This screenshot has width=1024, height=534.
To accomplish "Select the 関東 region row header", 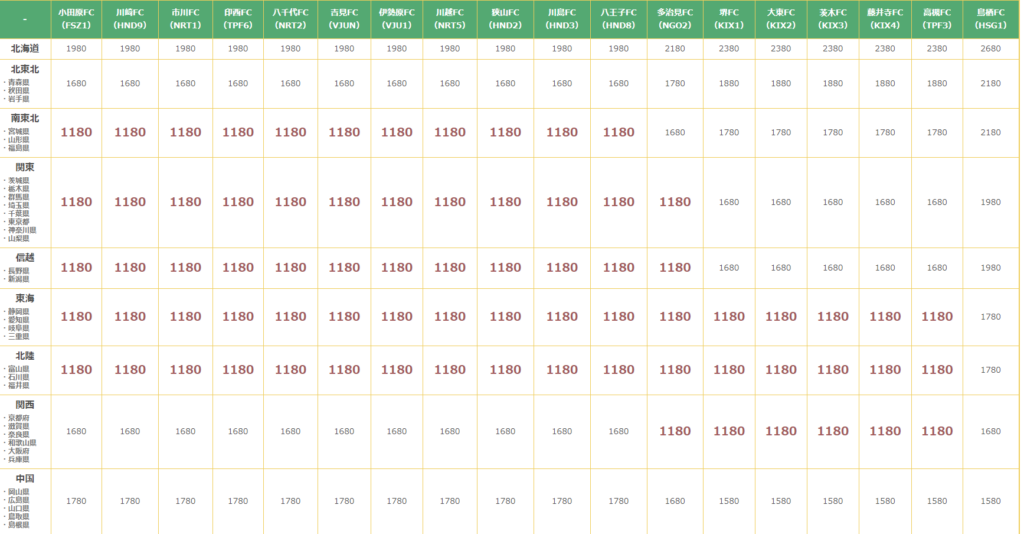I will pos(26,167).
